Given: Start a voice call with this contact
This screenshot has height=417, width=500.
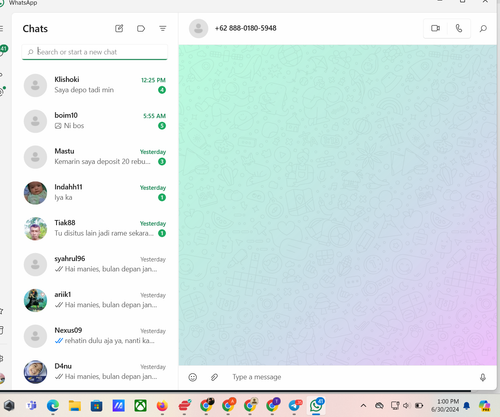Looking at the screenshot, I should [459, 28].
